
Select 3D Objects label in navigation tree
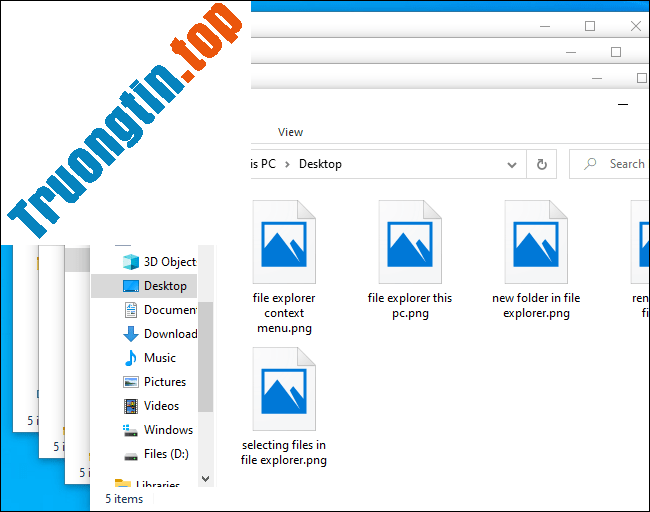[x=170, y=262]
